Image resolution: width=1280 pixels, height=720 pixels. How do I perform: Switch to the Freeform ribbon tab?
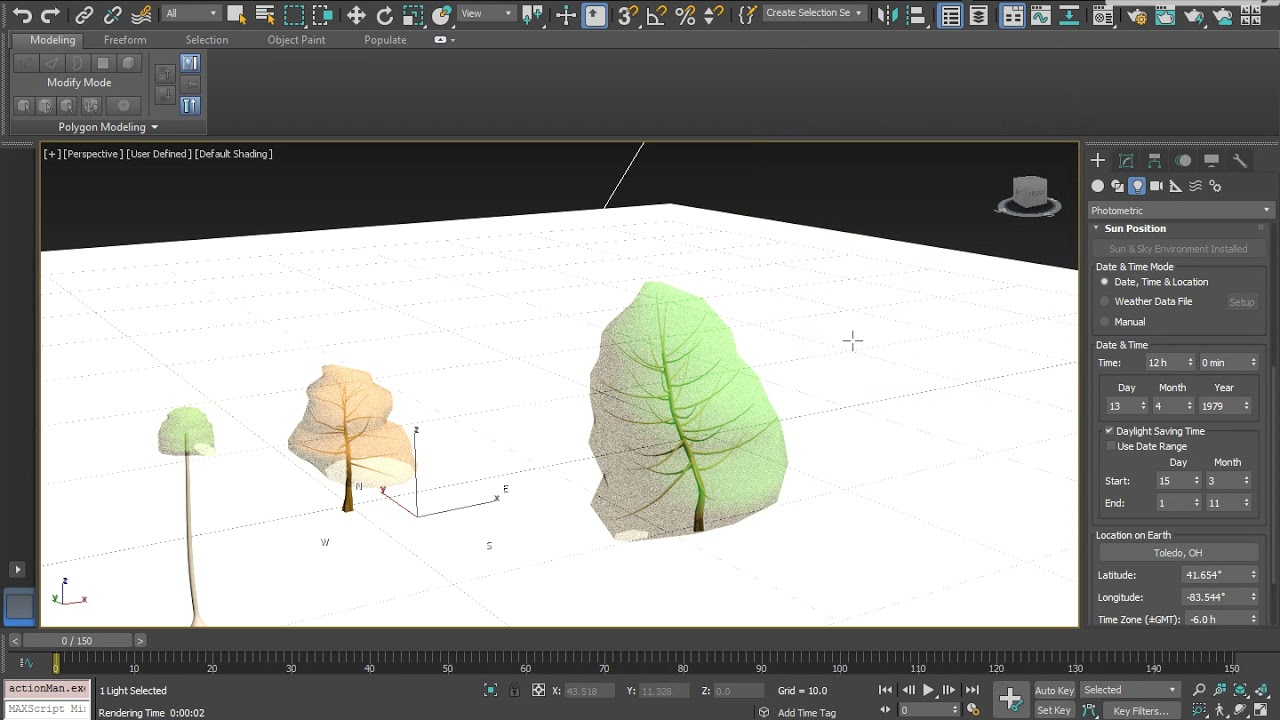coord(125,40)
